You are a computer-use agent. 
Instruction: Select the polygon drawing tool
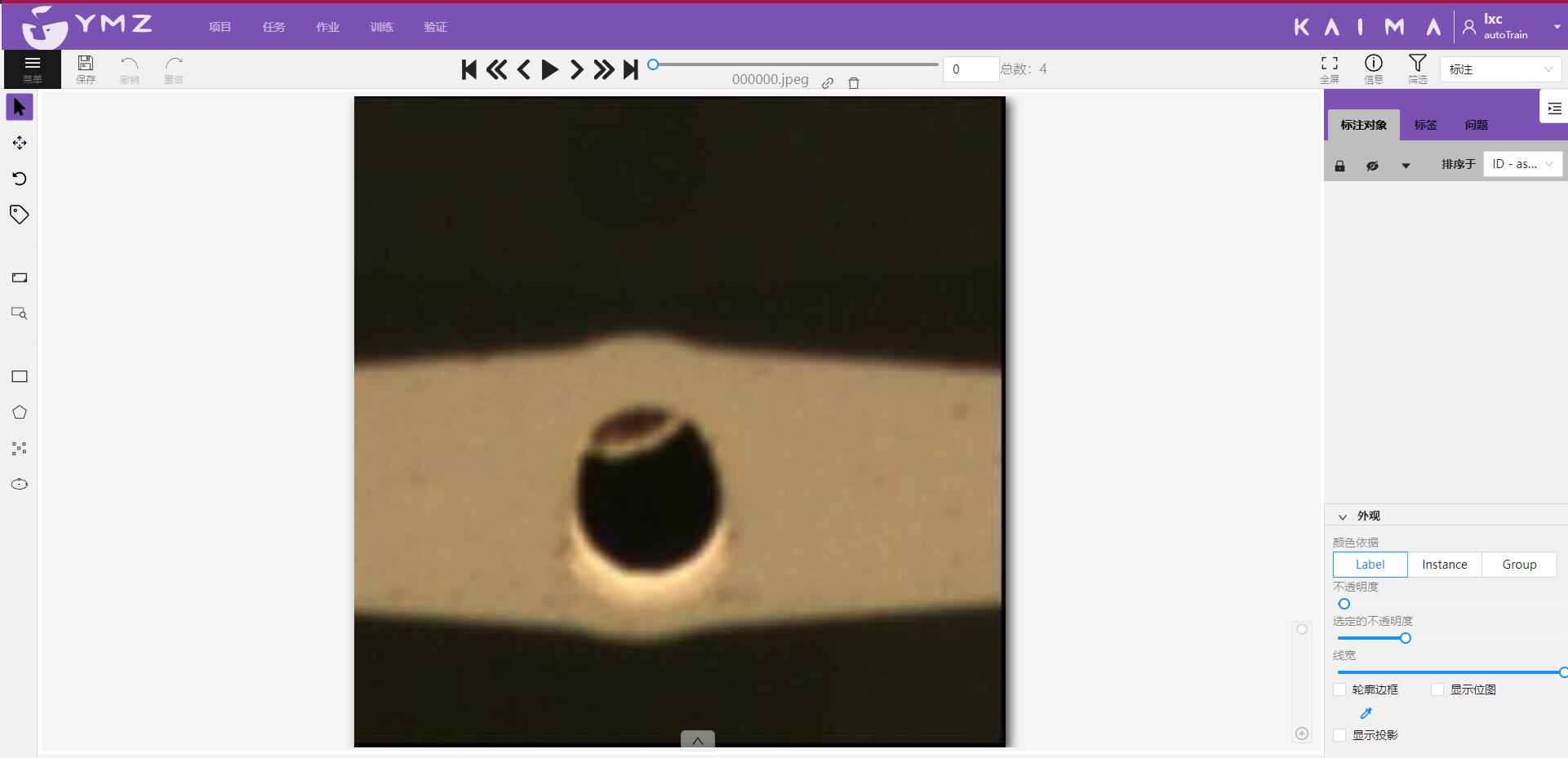20,412
